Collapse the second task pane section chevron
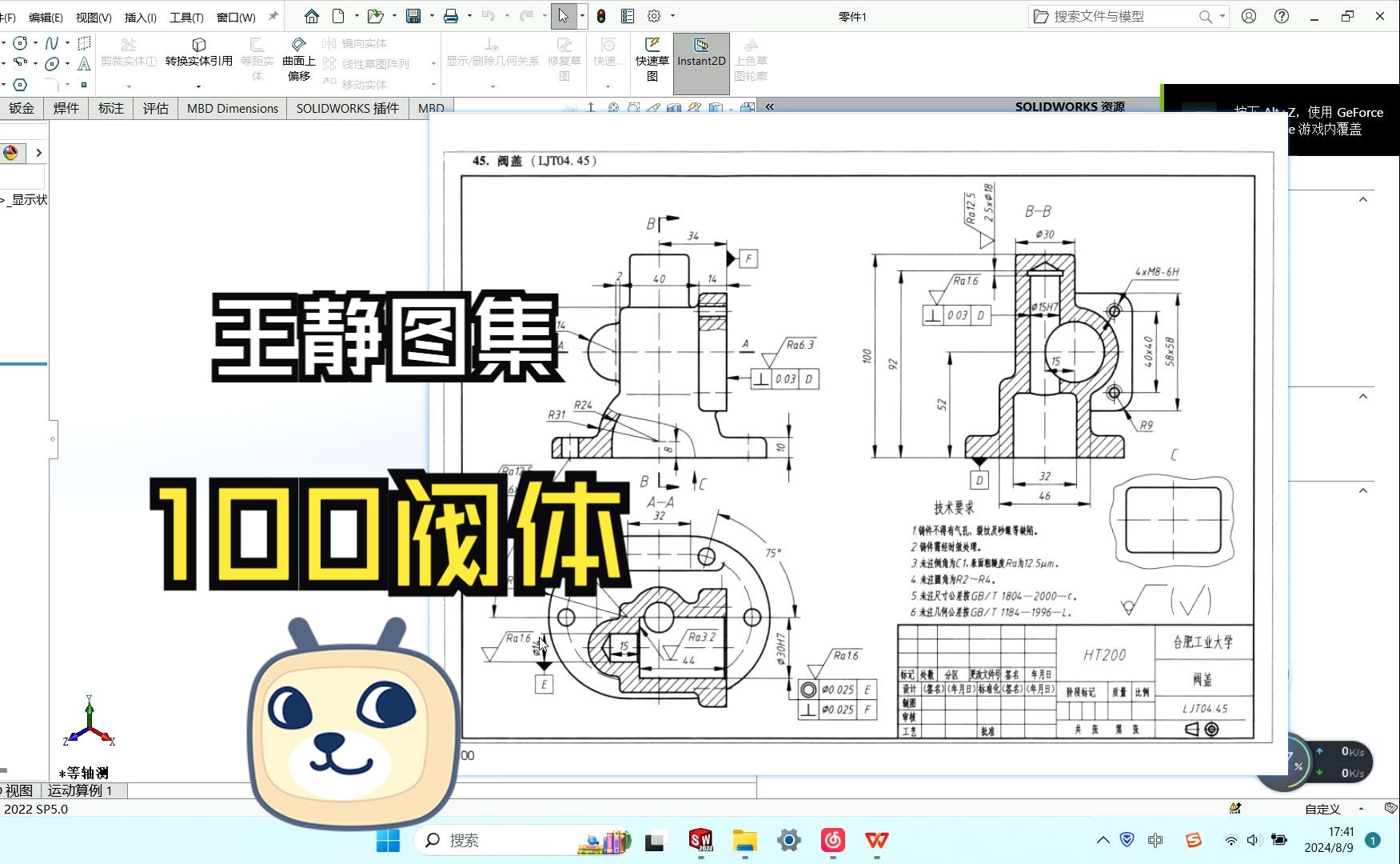The height and width of the screenshot is (864, 1400). click(1363, 396)
